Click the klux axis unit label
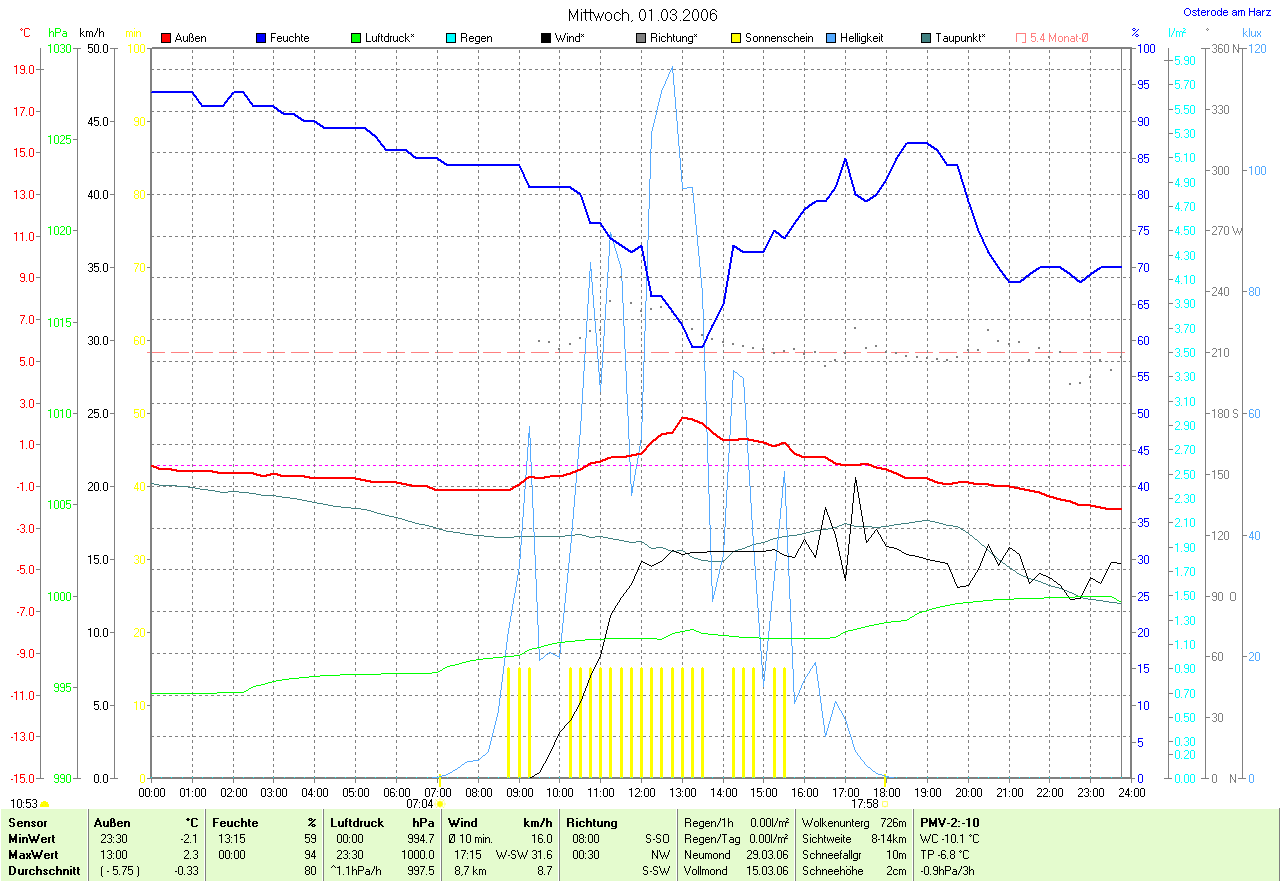This screenshot has height=881, width=1280. point(1252,33)
